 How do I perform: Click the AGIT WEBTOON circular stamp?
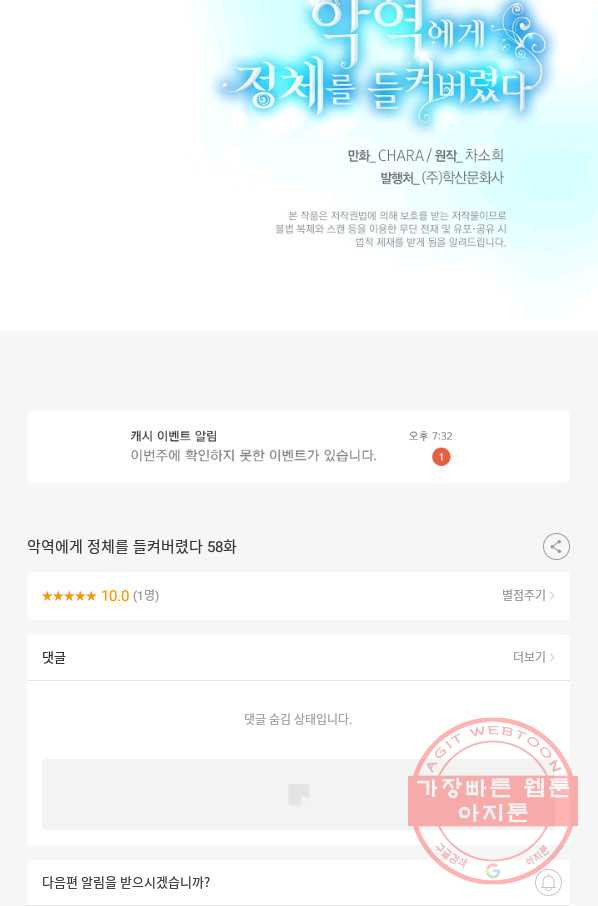493,801
